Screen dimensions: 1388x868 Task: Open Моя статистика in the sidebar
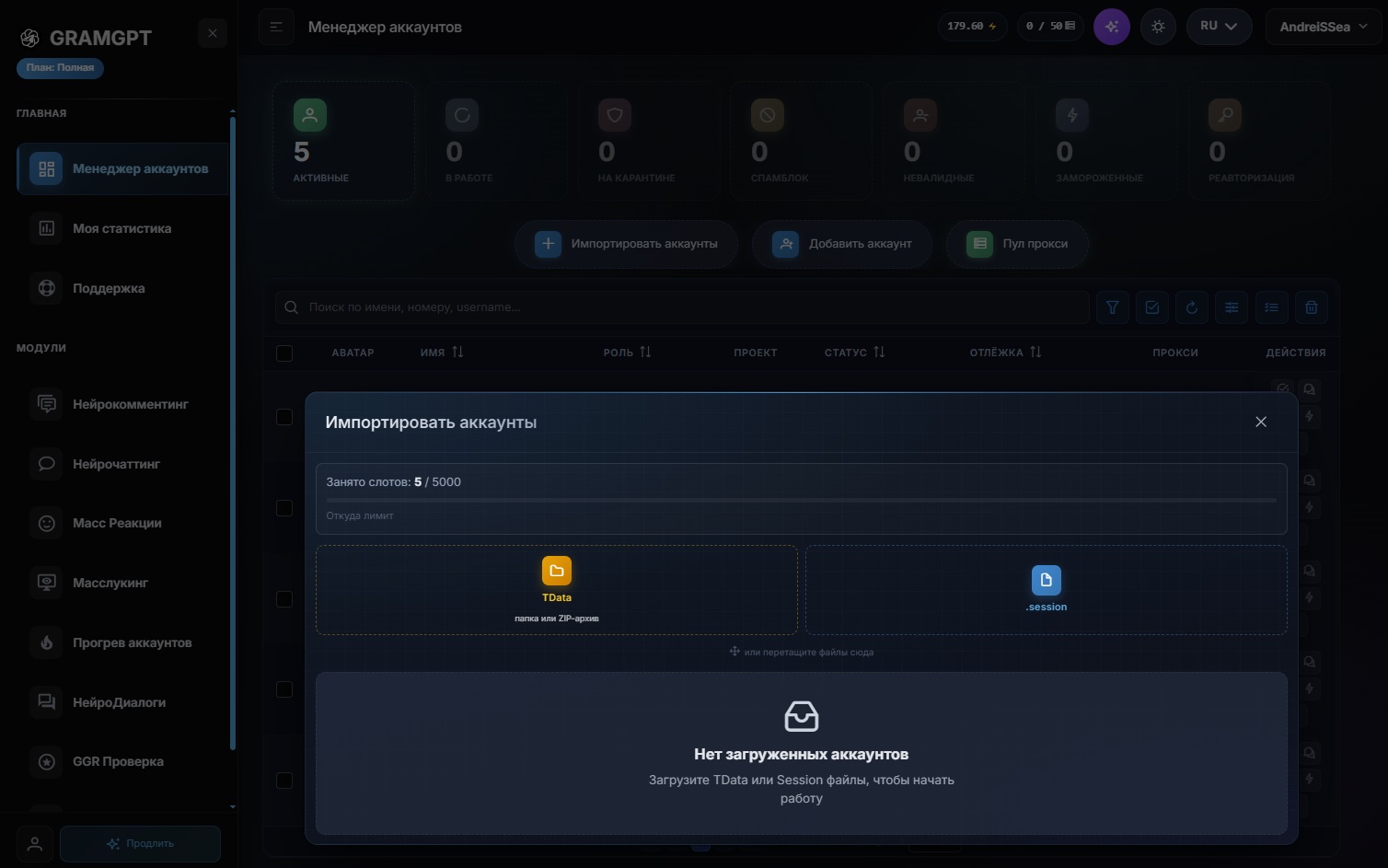[121, 228]
